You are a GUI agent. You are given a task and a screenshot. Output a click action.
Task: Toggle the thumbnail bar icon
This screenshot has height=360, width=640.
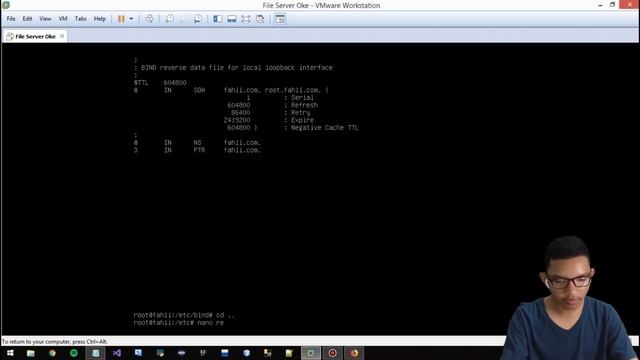click(x=231, y=19)
